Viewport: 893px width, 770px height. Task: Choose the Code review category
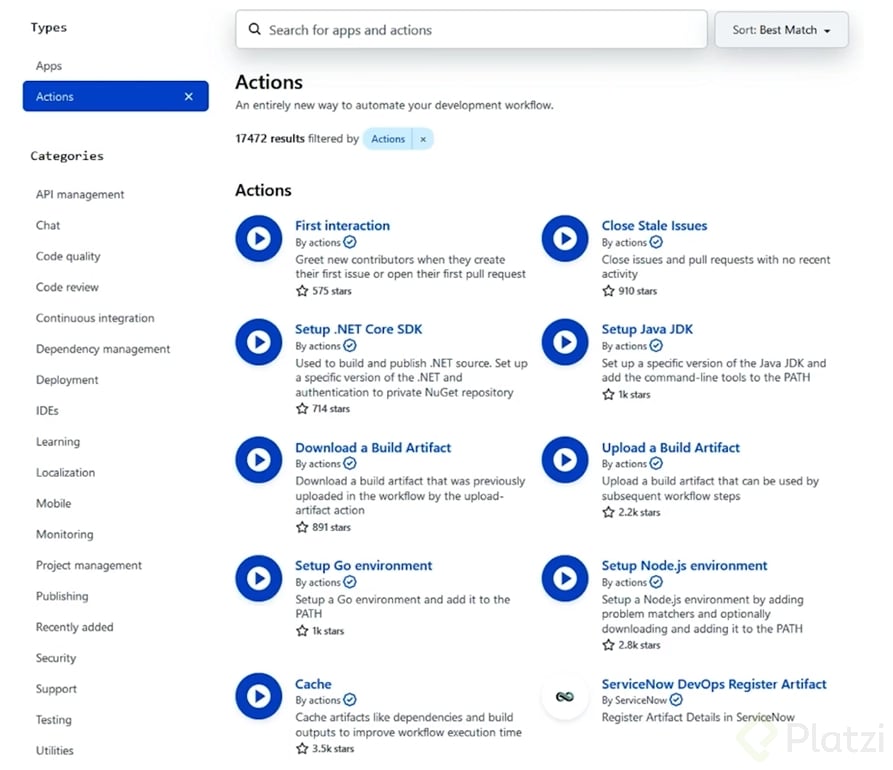[x=67, y=287]
